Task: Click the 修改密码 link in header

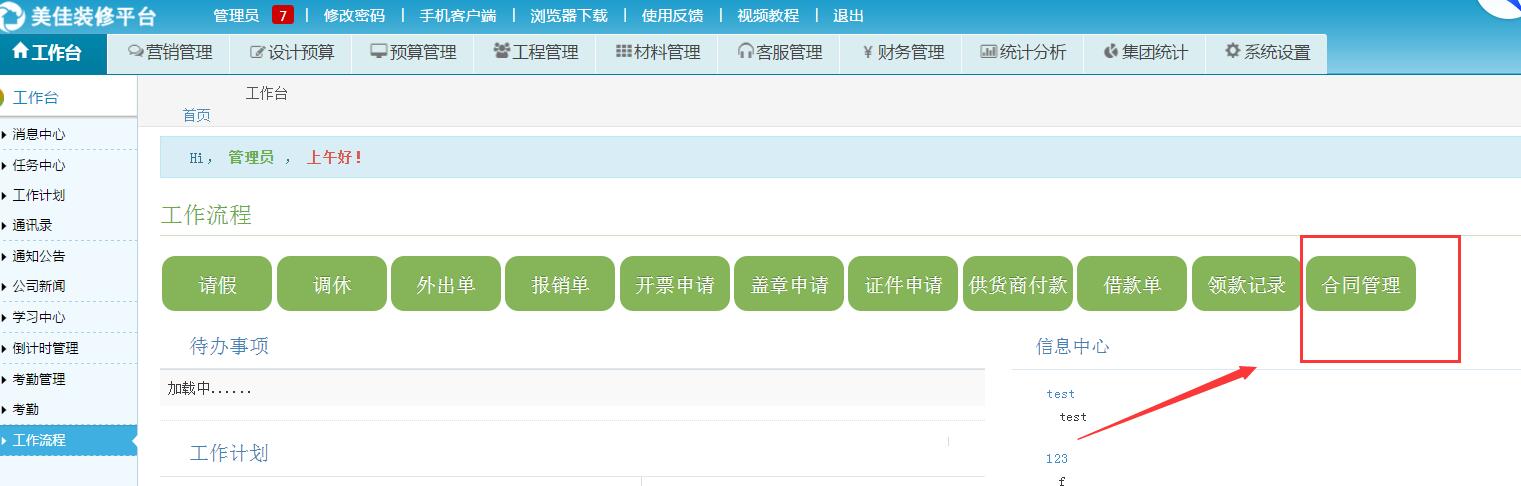Action: coord(354,16)
